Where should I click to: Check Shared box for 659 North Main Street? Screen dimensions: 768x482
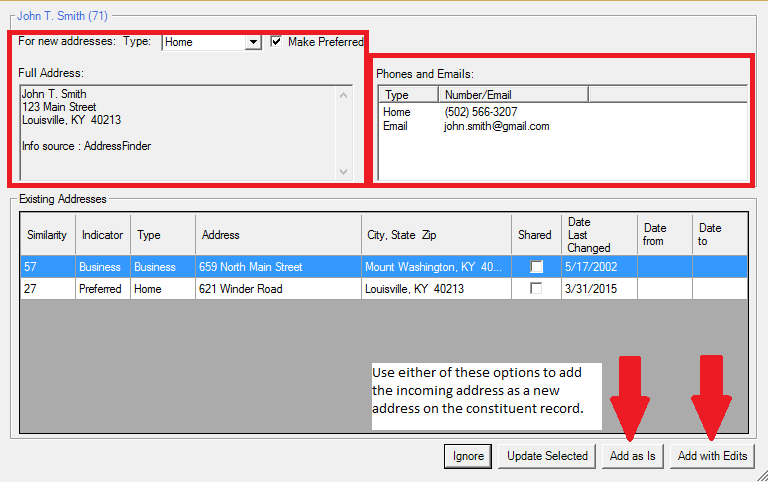(x=536, y=266)
